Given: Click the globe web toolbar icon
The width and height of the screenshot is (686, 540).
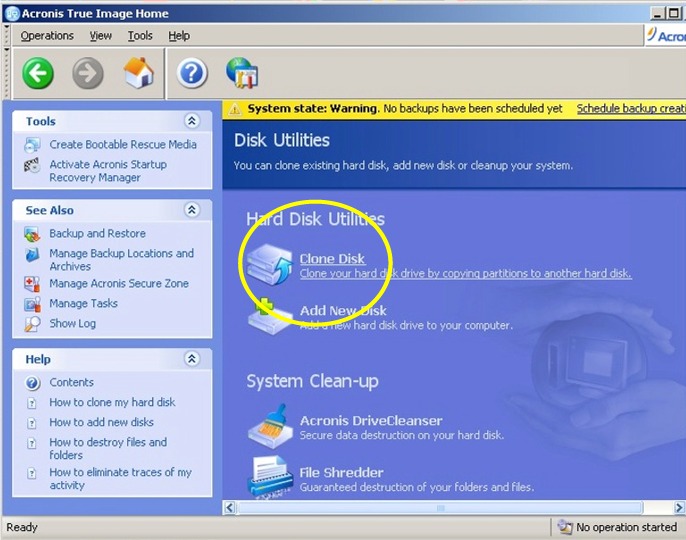Looking at the screenshot, I should pos(242,73).
